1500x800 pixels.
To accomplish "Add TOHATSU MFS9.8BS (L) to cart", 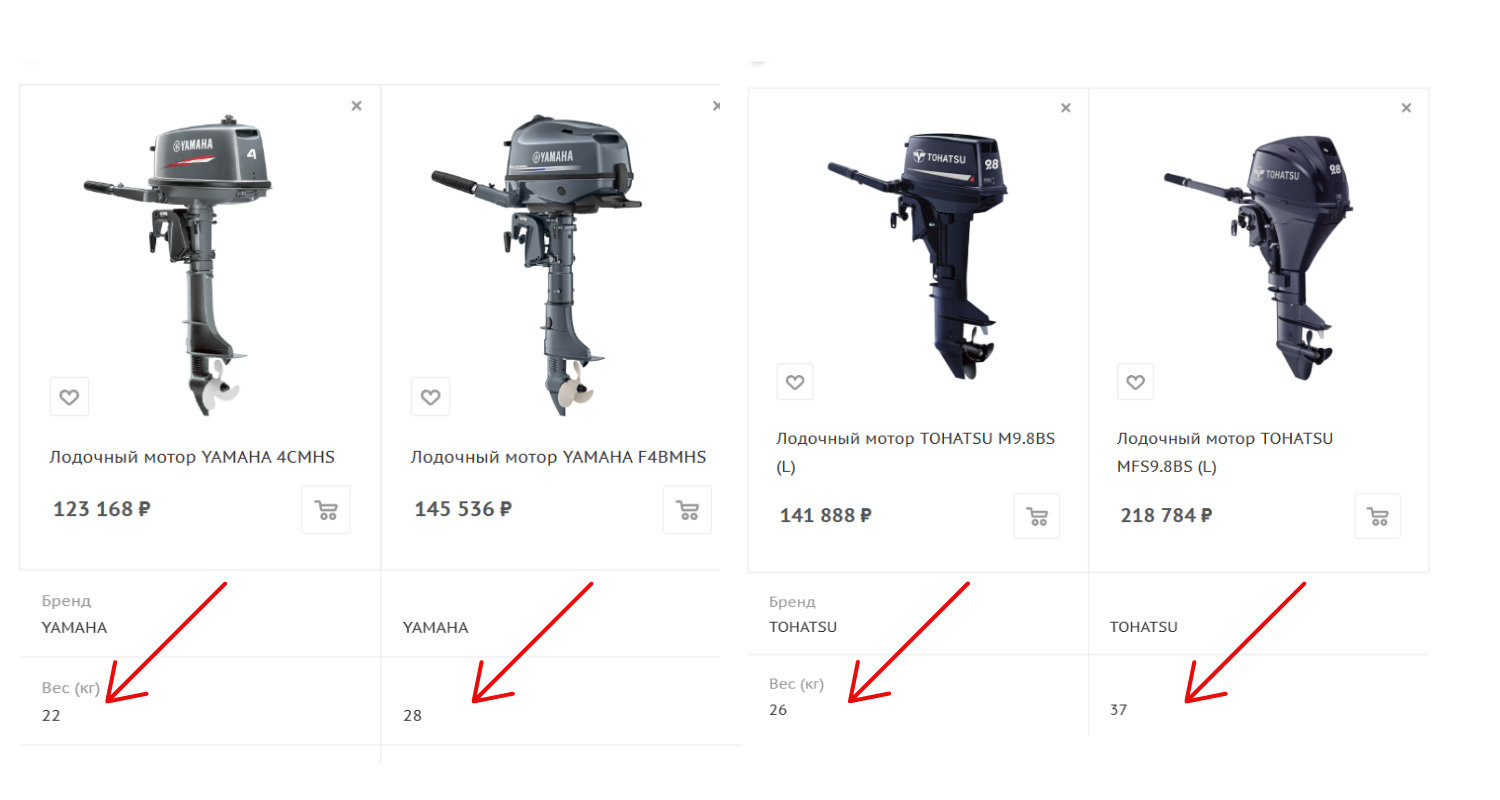I will click(x=1378, y=516).
